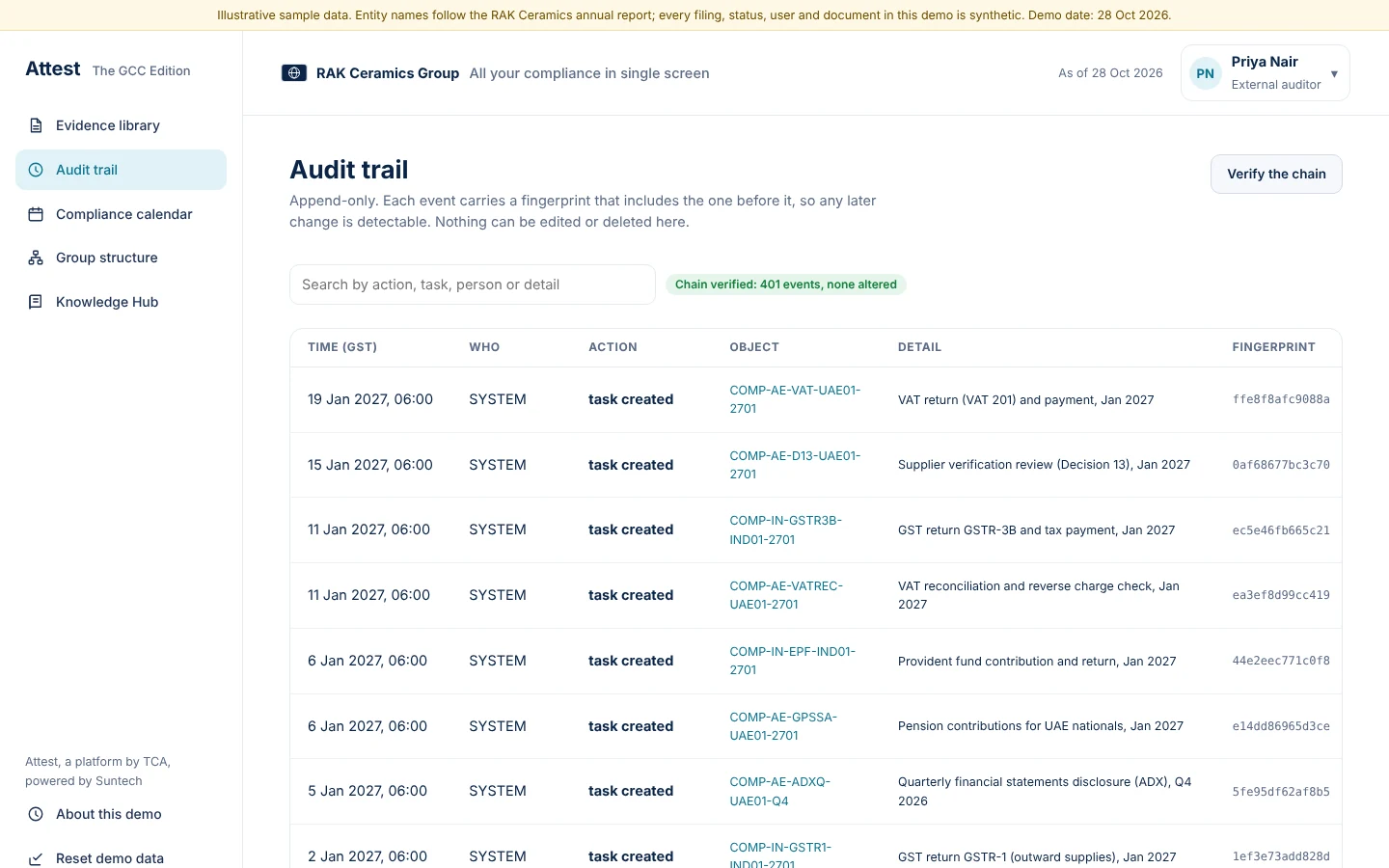Click the Knowledge Hub note icon

pos(36,302)
